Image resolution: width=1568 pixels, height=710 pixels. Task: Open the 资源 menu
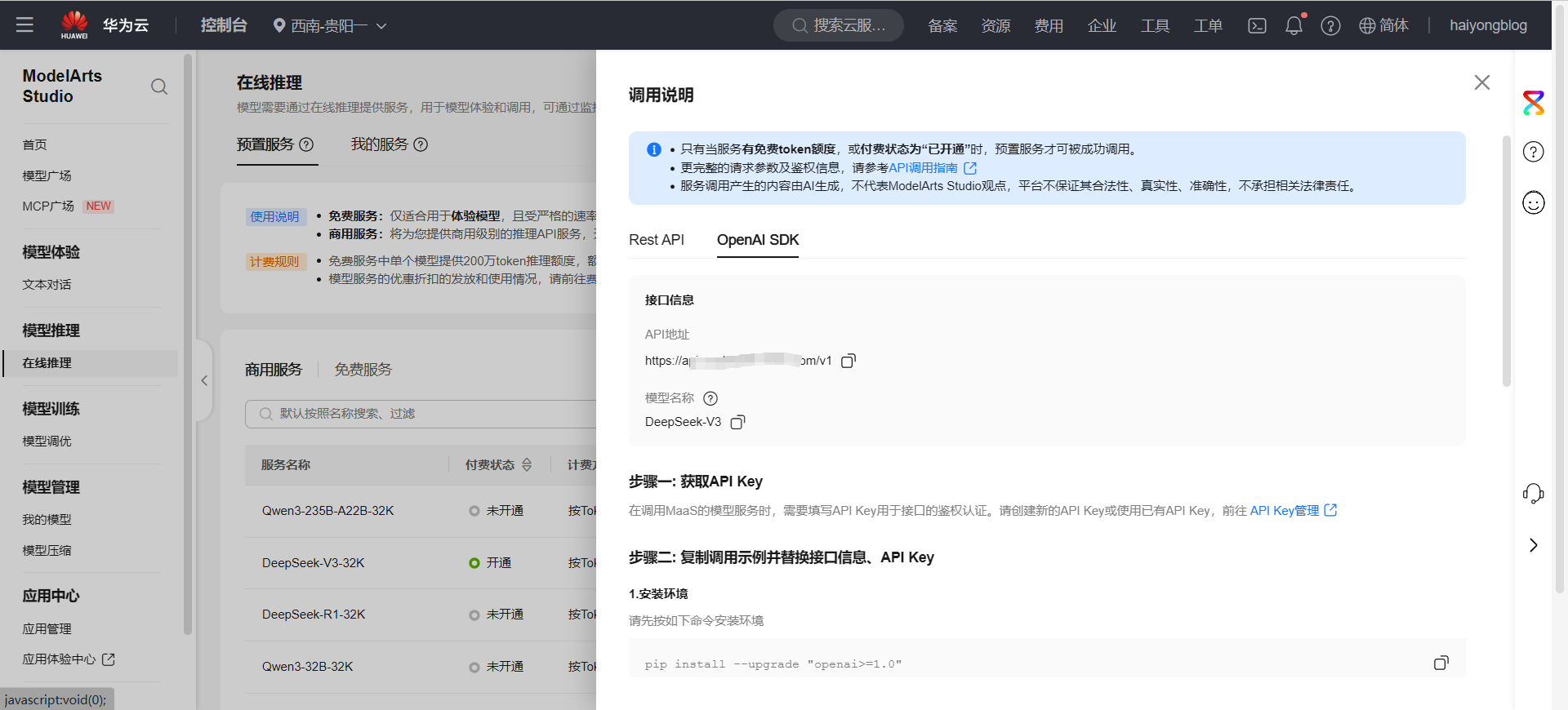pos(996,26)
